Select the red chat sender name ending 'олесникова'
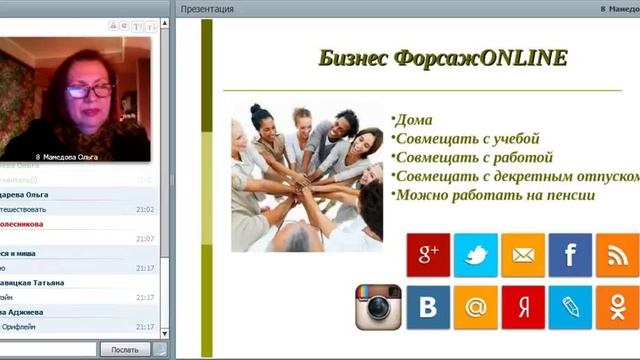The image size is (640, 360). click(x=22, y=224)
